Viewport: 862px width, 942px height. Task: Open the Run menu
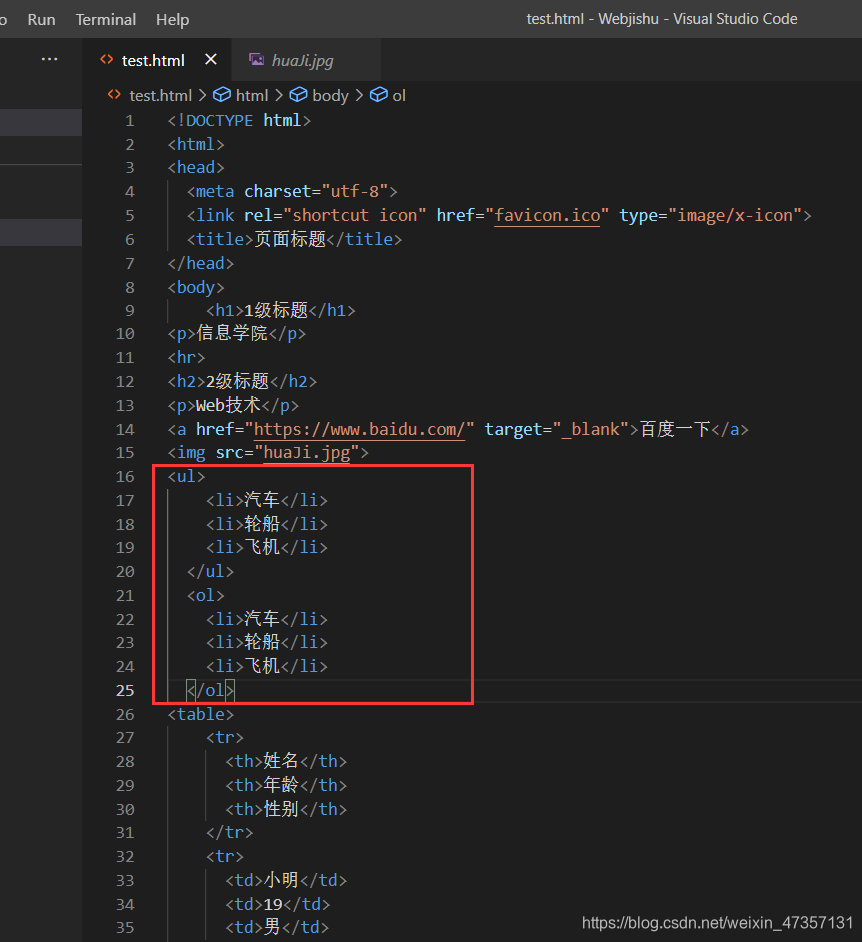click(x=41, y=20)
